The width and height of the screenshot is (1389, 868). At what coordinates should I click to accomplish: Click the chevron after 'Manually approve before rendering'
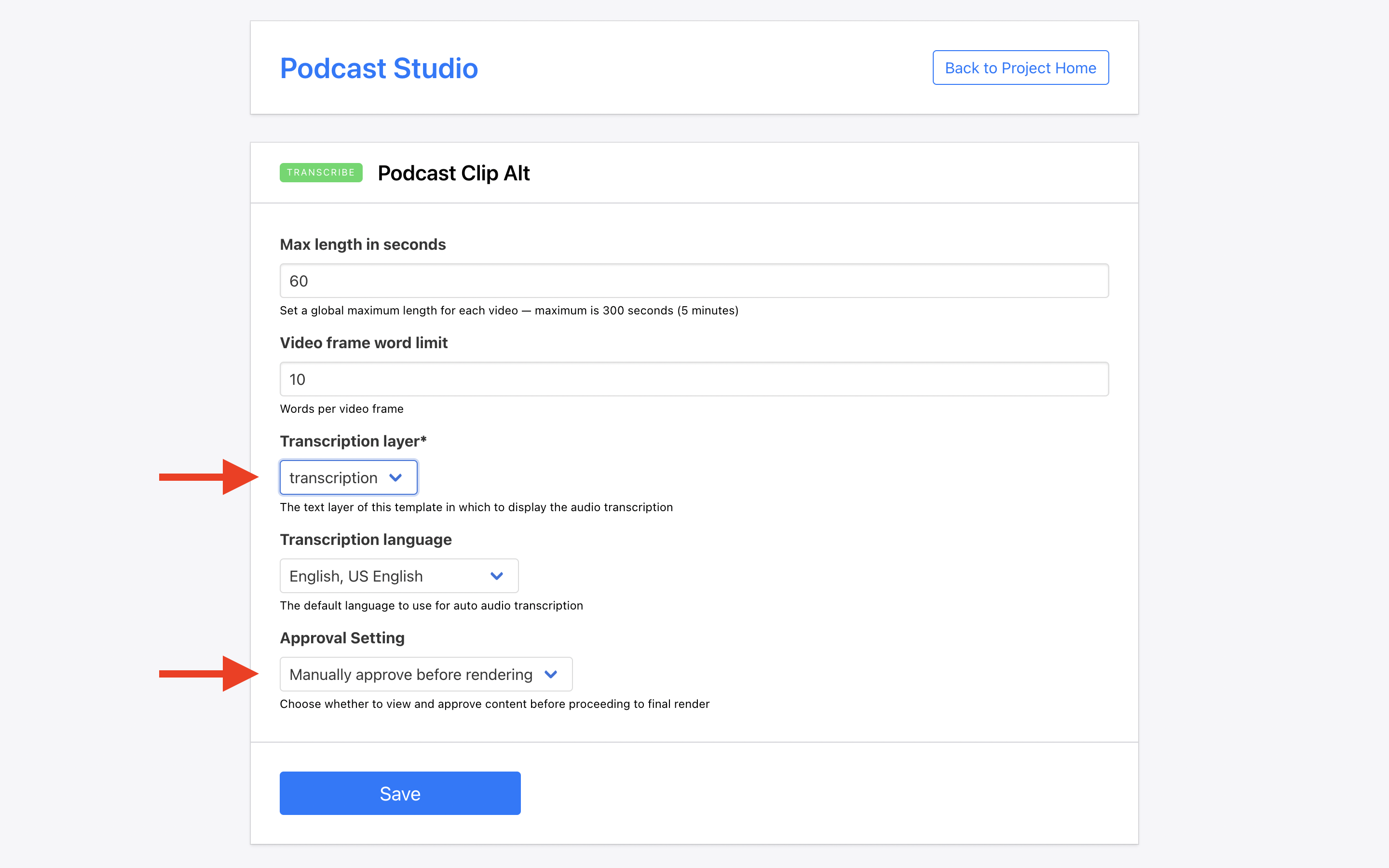[550, 674]
